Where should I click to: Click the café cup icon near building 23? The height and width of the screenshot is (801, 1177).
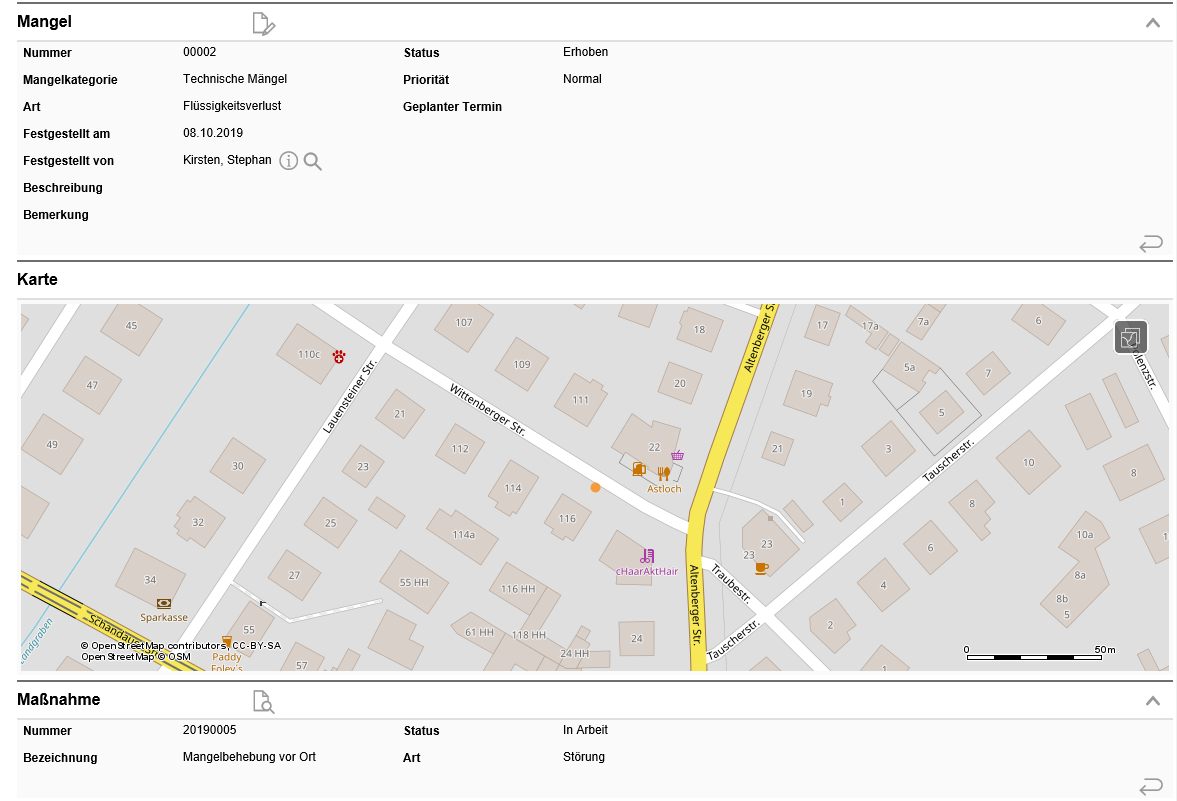(761, 568)
